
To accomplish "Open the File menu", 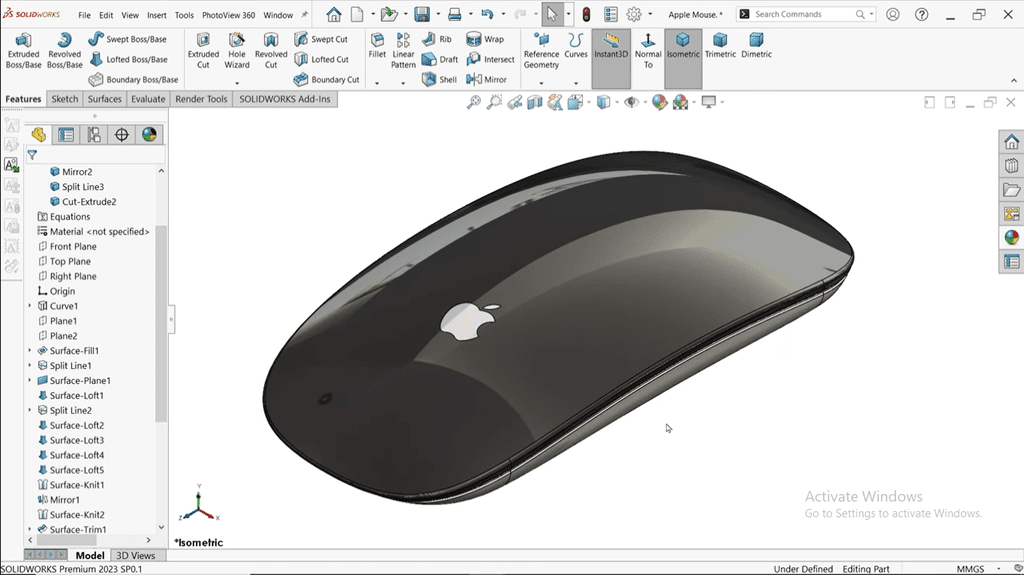I will pyautogui.click(x=84, y=15).
